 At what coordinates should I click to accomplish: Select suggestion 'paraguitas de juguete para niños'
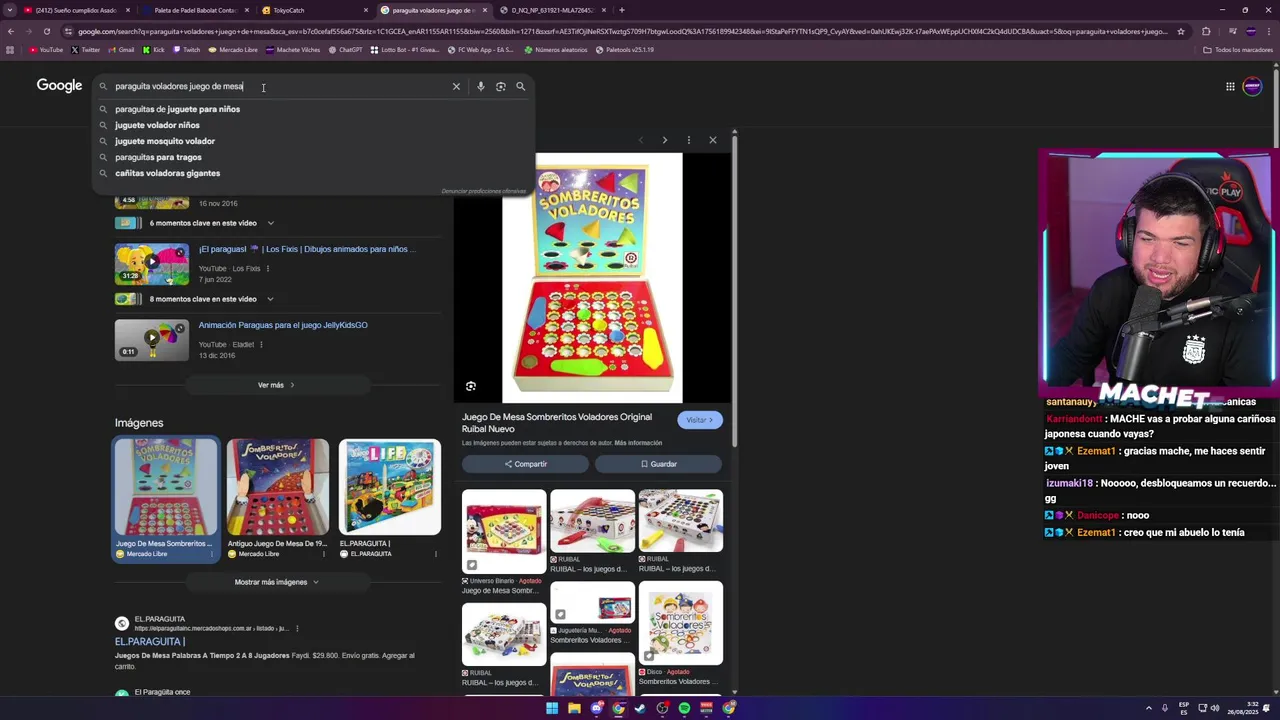point(177,109)
